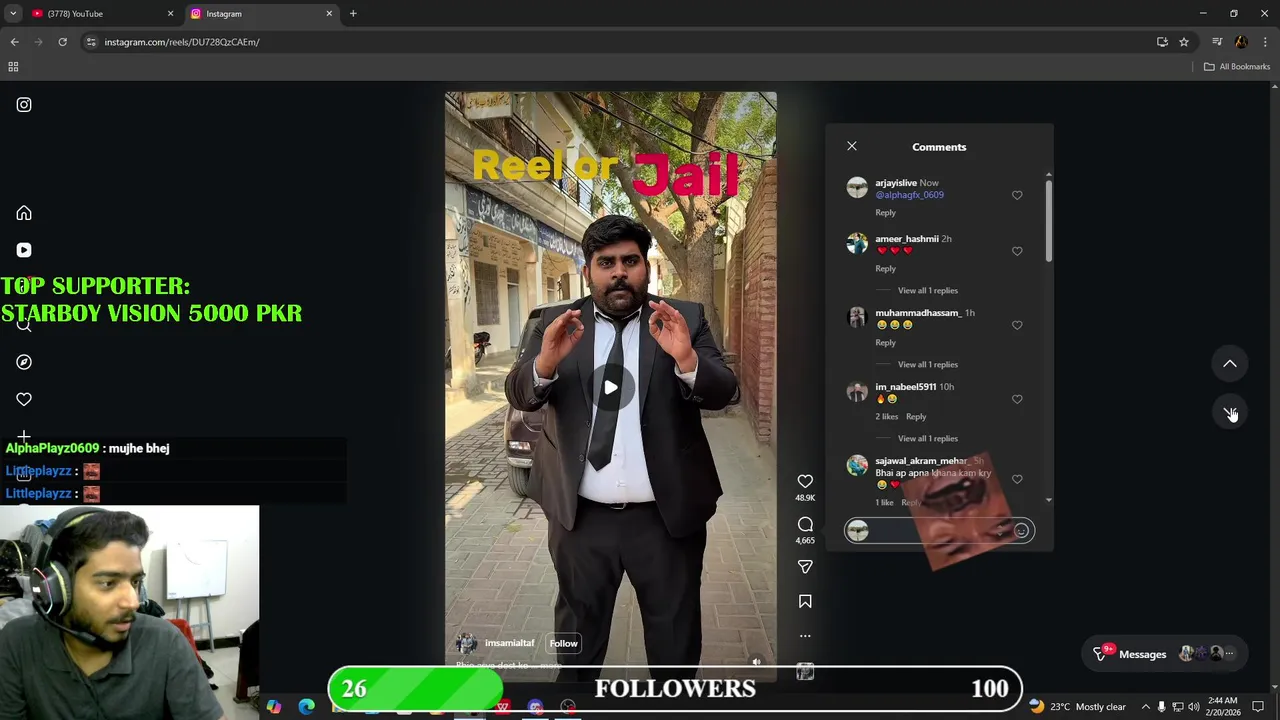Screen dimensions: 1280x720
Task: Close the YouTube tab
Action: tap(170, 14)
